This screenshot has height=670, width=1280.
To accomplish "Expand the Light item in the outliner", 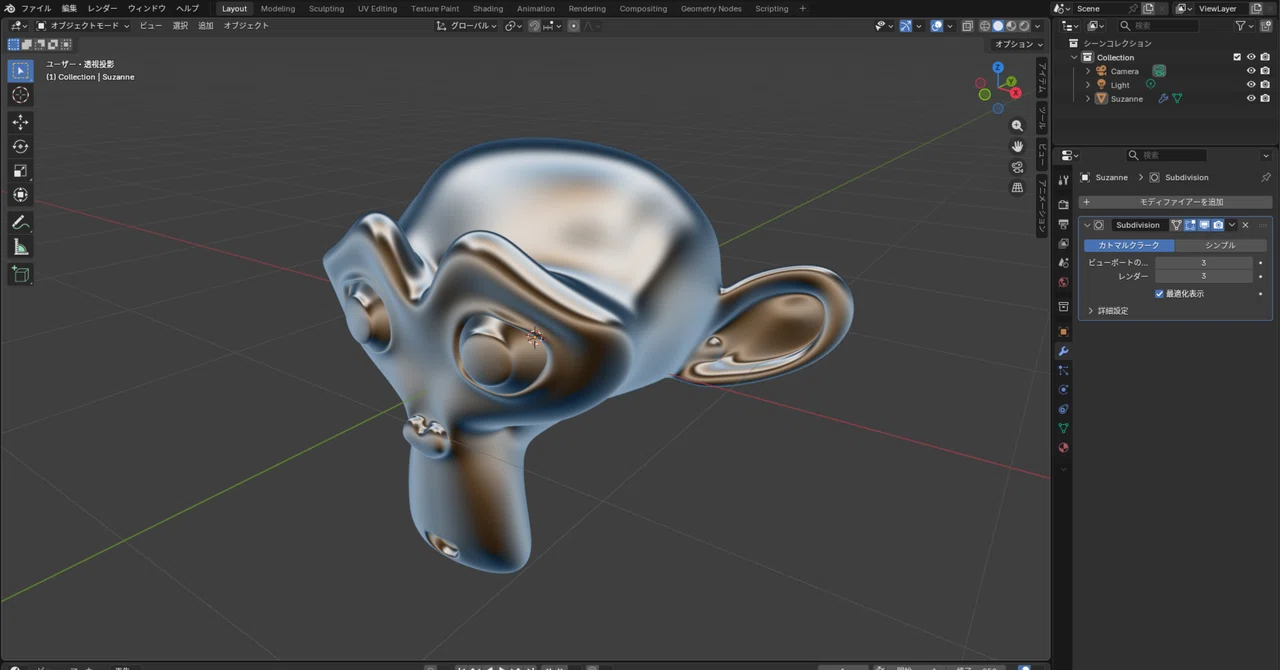I will coord(1088,85).
